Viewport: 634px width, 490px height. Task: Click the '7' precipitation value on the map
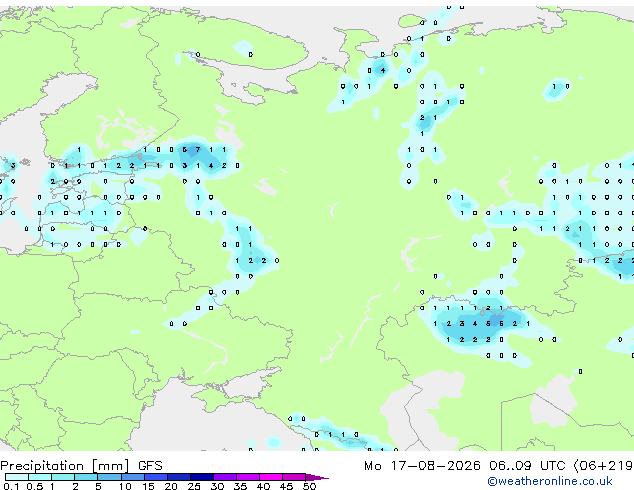coord(198,150)
